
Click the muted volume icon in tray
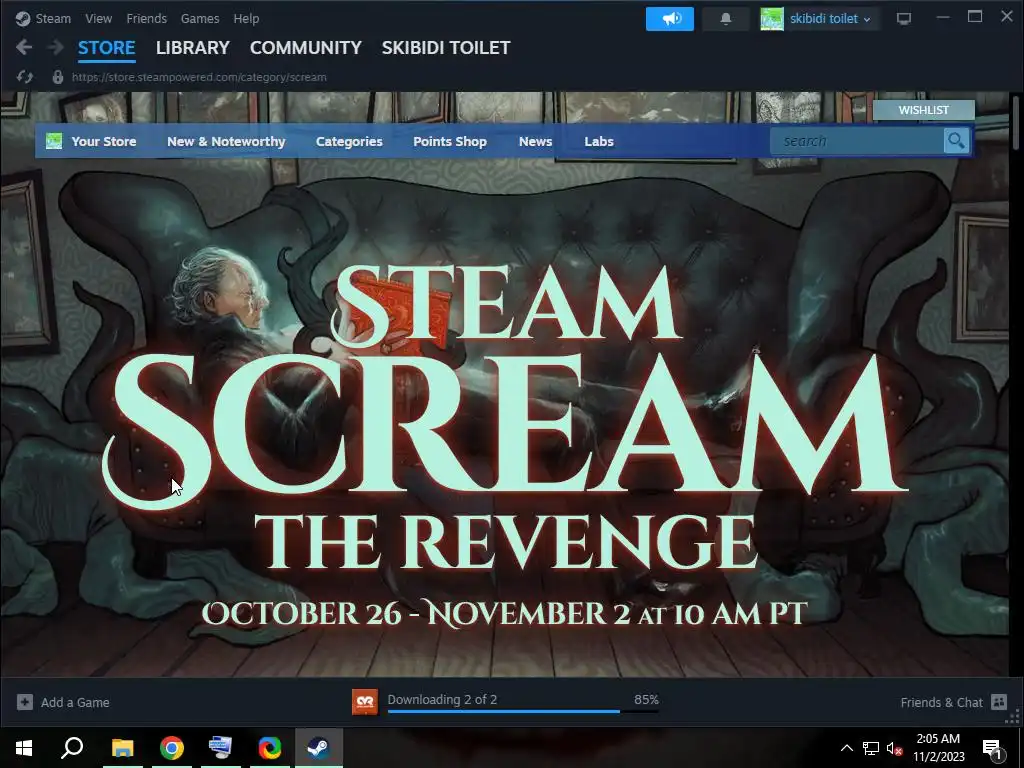(x=894, y=748)
